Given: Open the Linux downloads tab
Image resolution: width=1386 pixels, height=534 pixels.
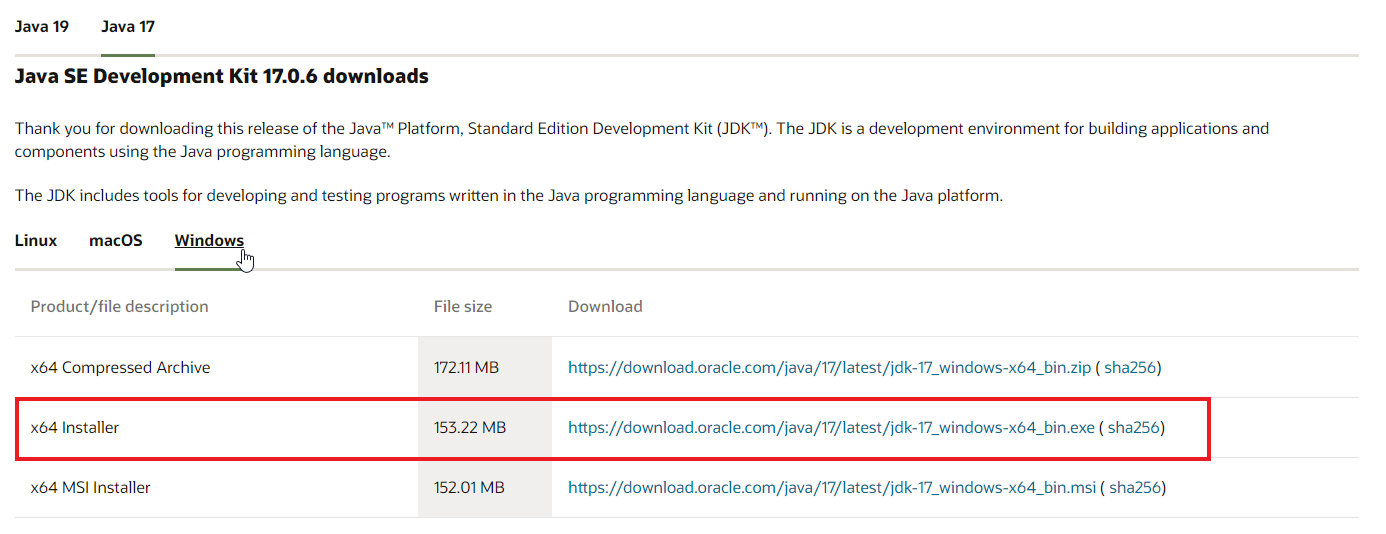Looking at the screenshot, I should click(36, 241).
